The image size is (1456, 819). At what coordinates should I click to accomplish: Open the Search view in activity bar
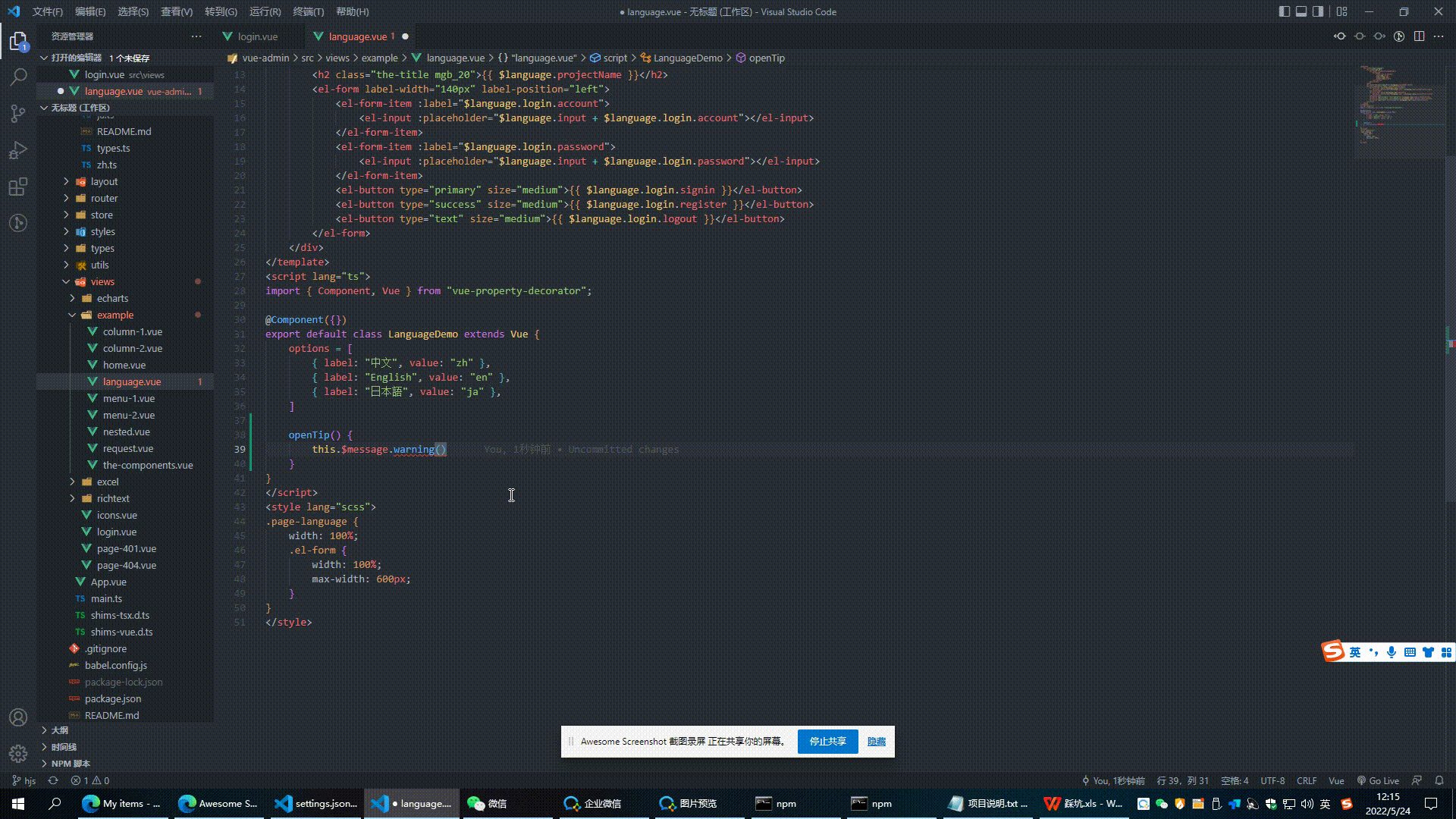[18, 77]
